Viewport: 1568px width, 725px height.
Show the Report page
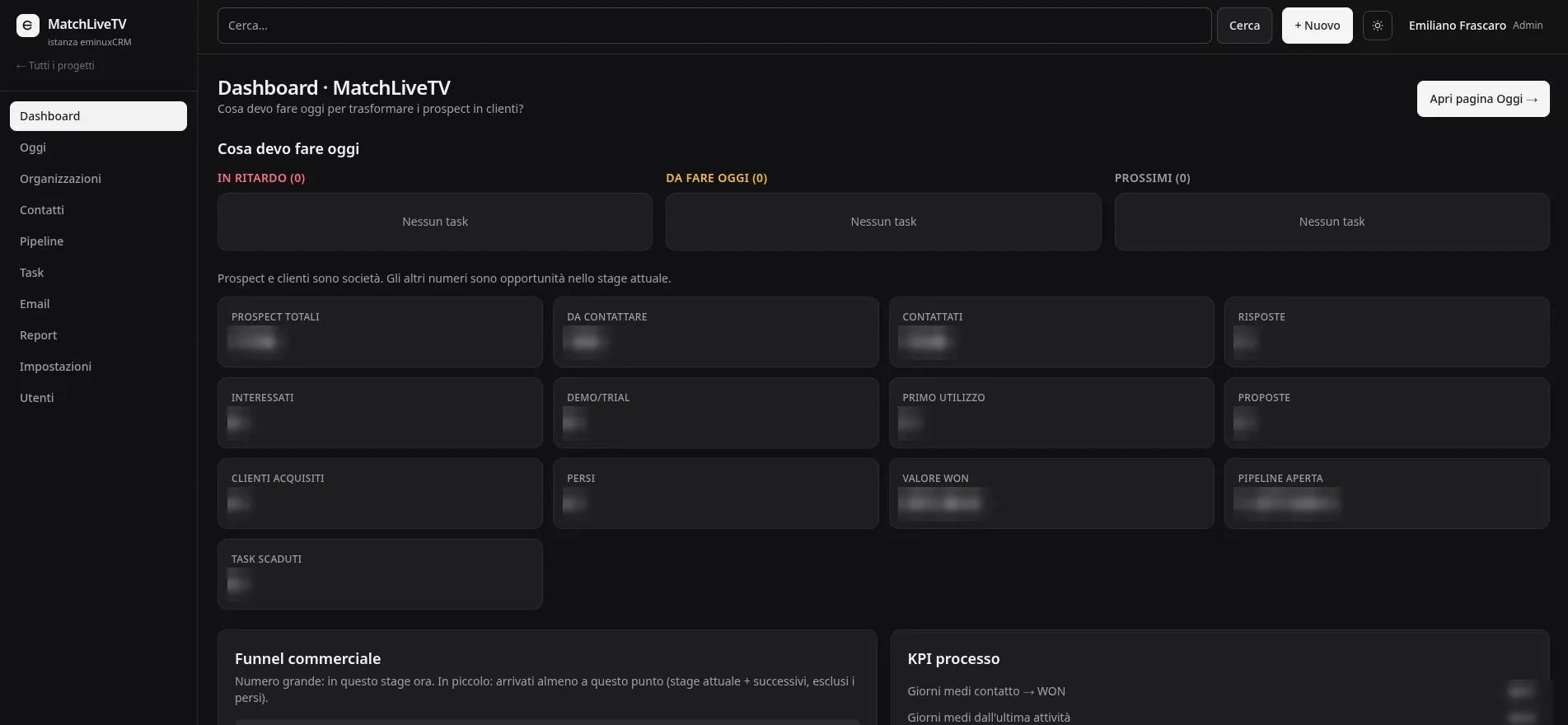pos(98,335)
